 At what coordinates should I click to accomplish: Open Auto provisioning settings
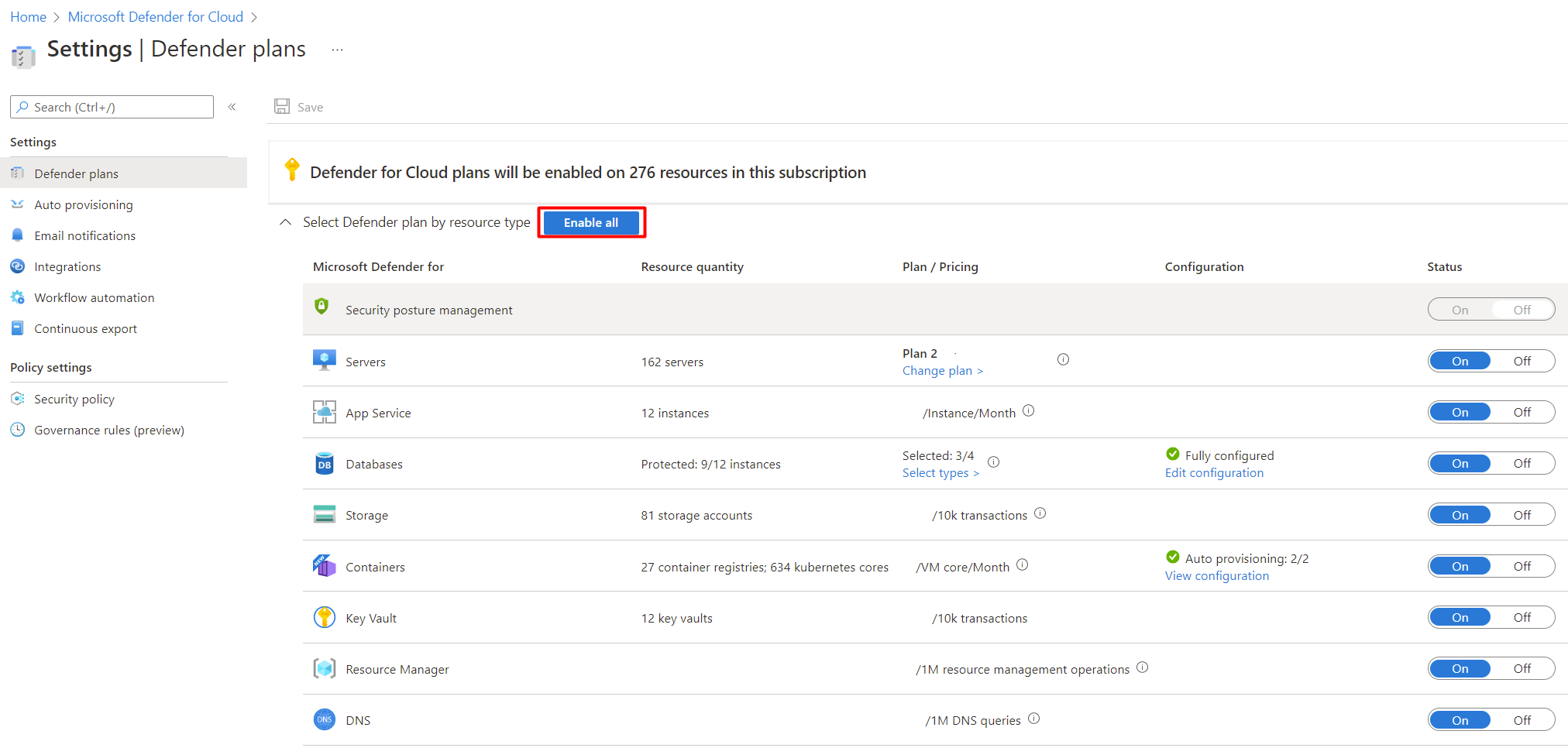click(83, 204)
